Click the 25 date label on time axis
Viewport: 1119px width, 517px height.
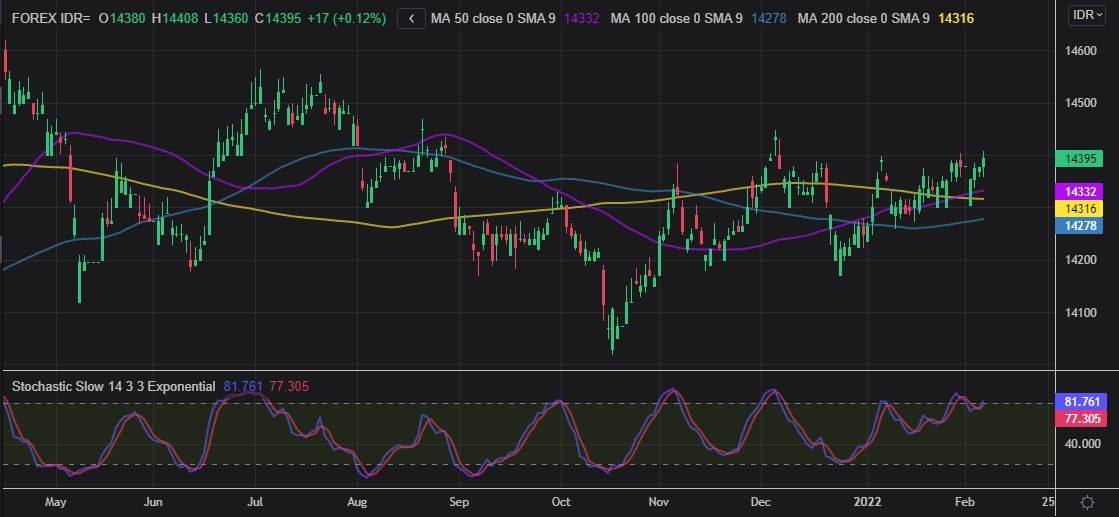[1048, 501]
